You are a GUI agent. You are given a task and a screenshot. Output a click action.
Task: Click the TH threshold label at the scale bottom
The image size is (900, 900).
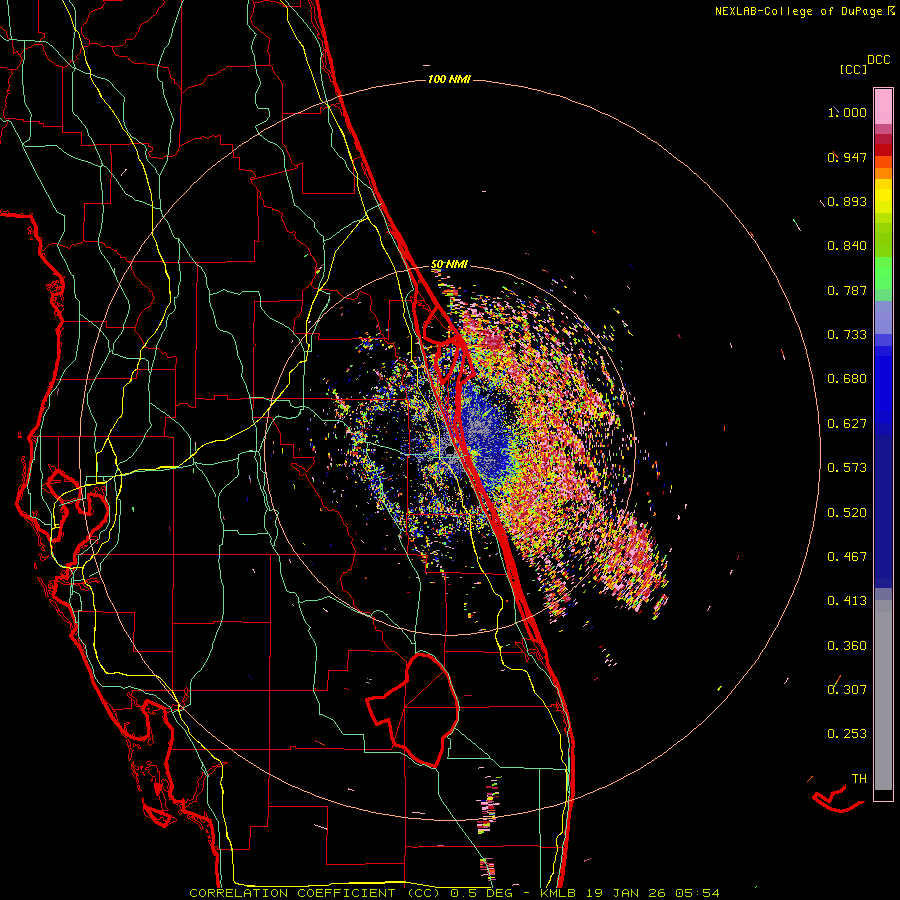tap(859, 779)
